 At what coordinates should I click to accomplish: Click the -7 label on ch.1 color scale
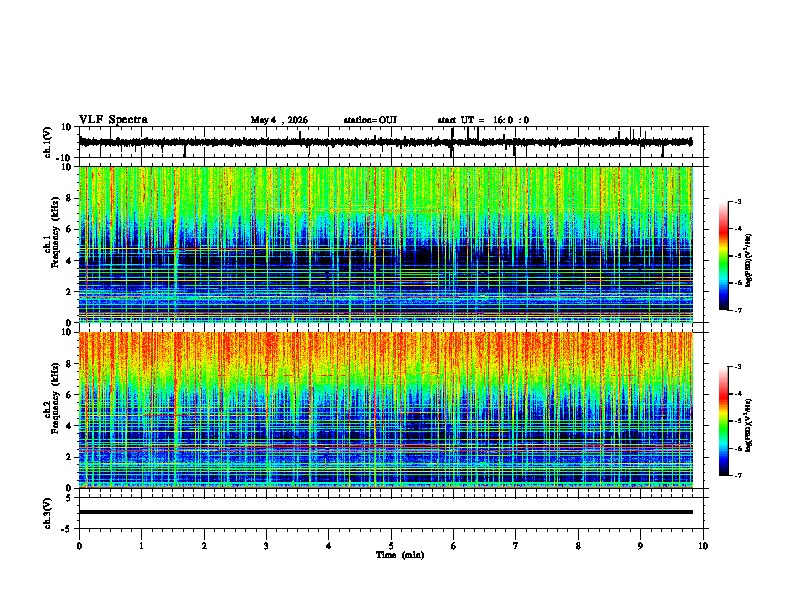tap(737, 310)
